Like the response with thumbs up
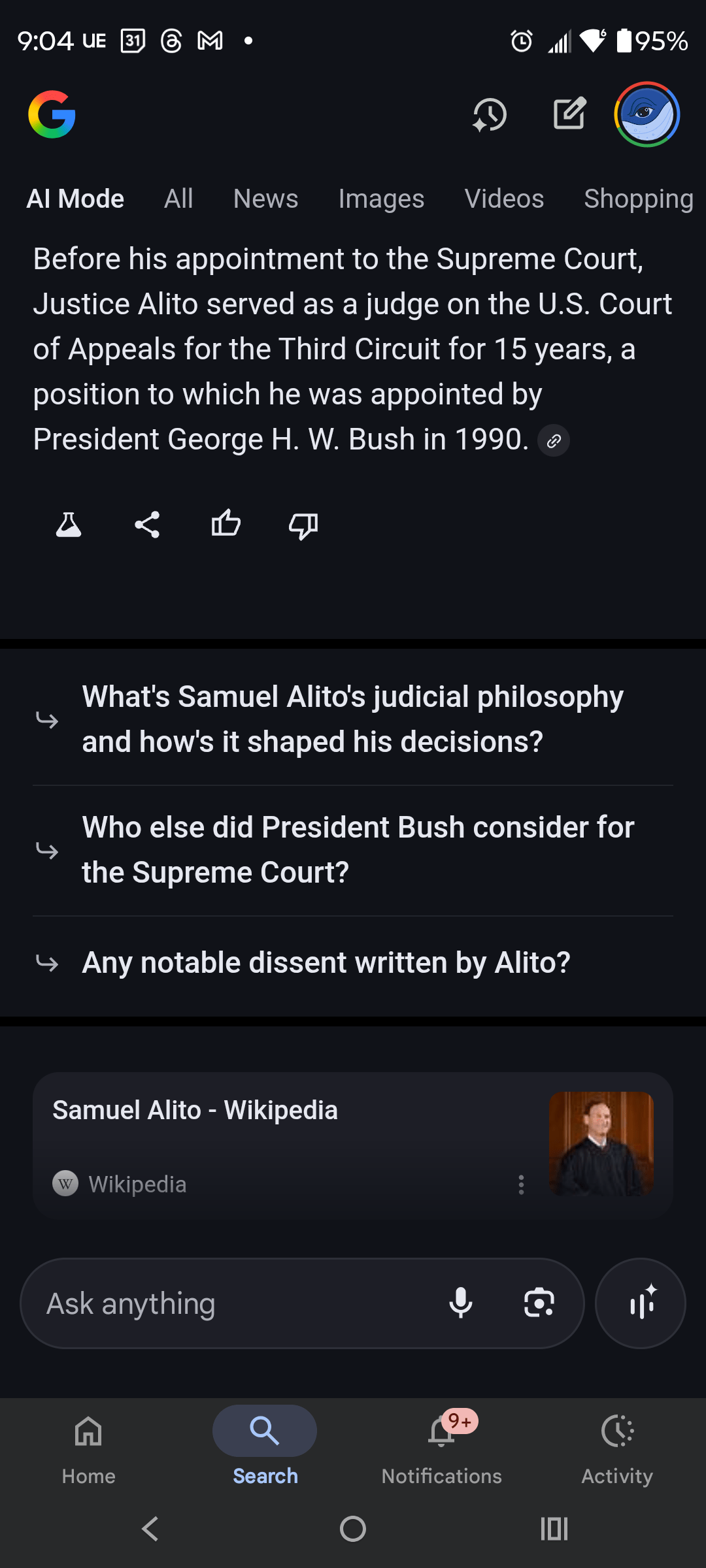Image resolution: width=706 pixels, height=1568 pixels. tap(226, 524)
